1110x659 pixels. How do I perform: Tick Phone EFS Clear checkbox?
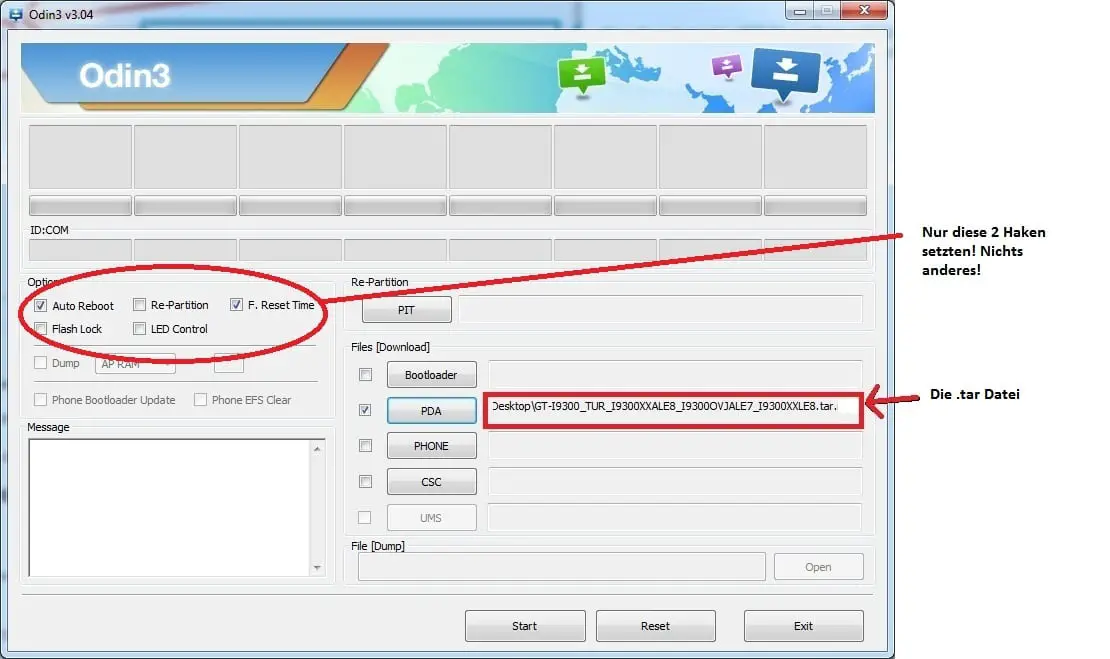pyautogui.click(x=200, y=400)
